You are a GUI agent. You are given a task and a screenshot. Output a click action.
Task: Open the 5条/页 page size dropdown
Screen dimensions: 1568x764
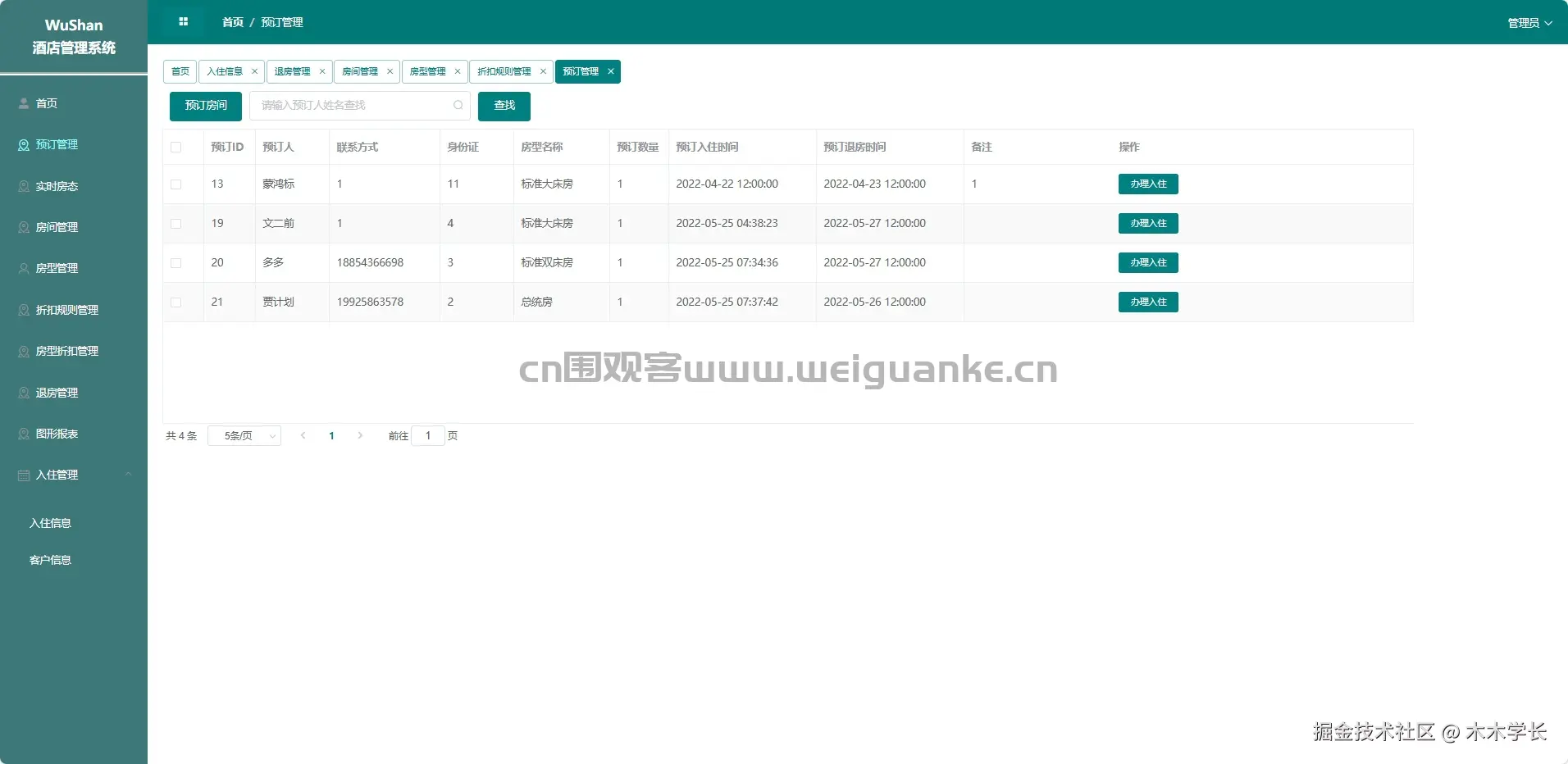click(244, 435)
